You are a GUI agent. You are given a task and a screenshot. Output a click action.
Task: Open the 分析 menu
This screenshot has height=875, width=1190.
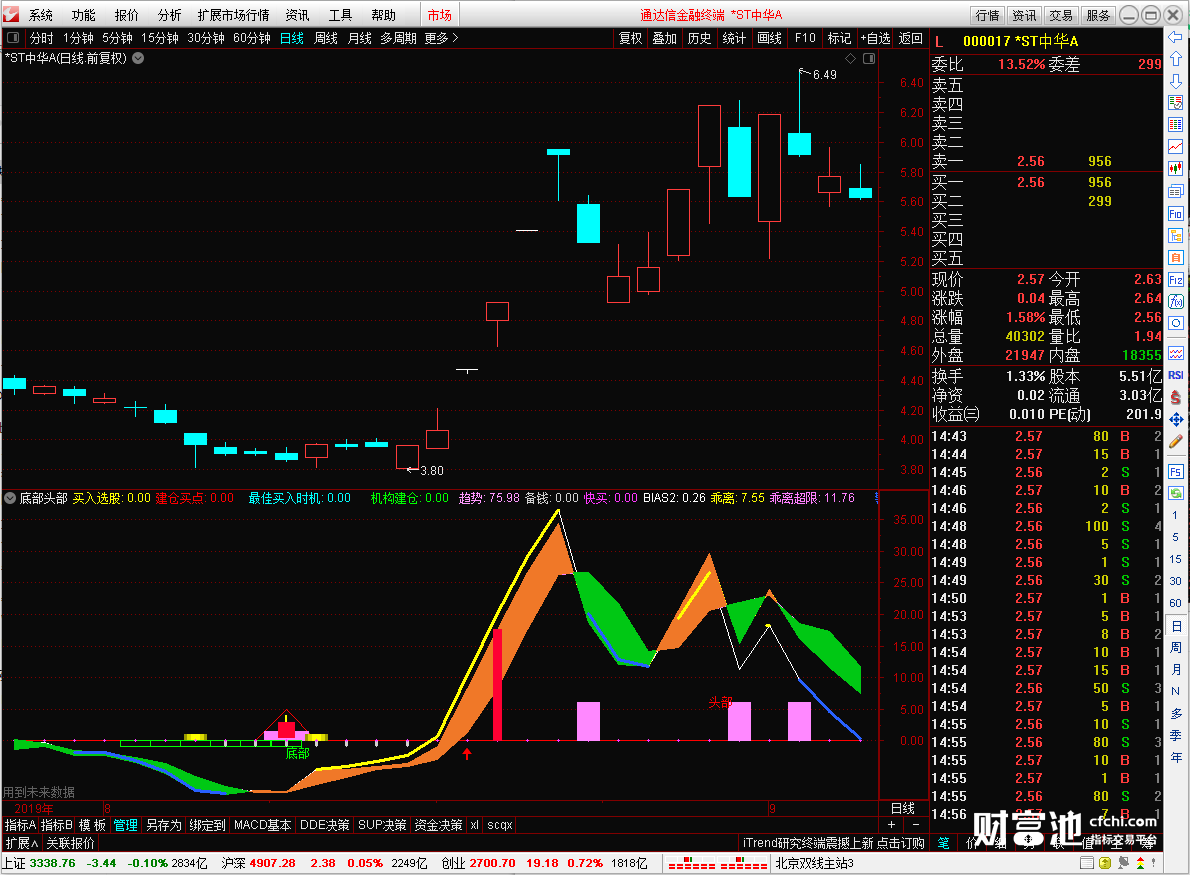(x=169, y=15)
